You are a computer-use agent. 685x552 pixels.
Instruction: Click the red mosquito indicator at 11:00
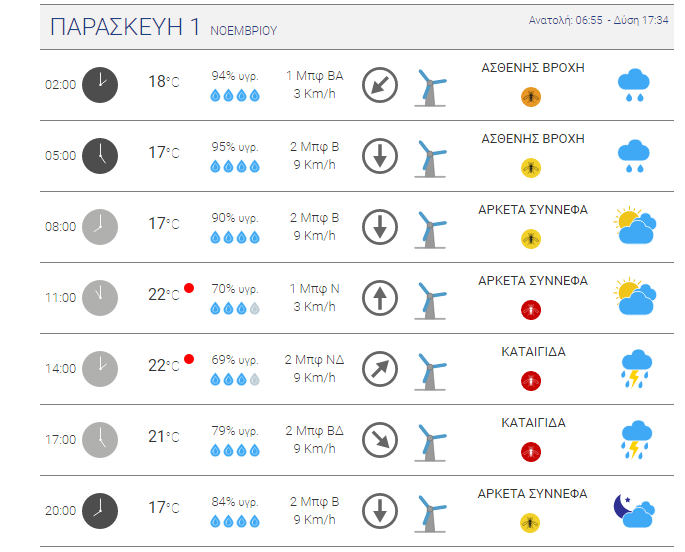531,310
